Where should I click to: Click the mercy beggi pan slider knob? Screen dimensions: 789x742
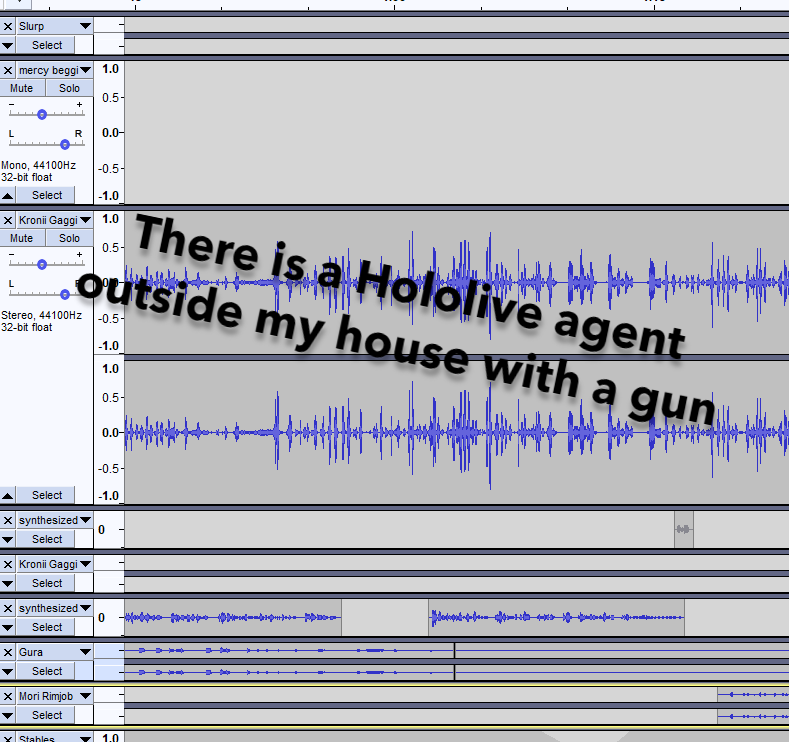click(65, 145)
